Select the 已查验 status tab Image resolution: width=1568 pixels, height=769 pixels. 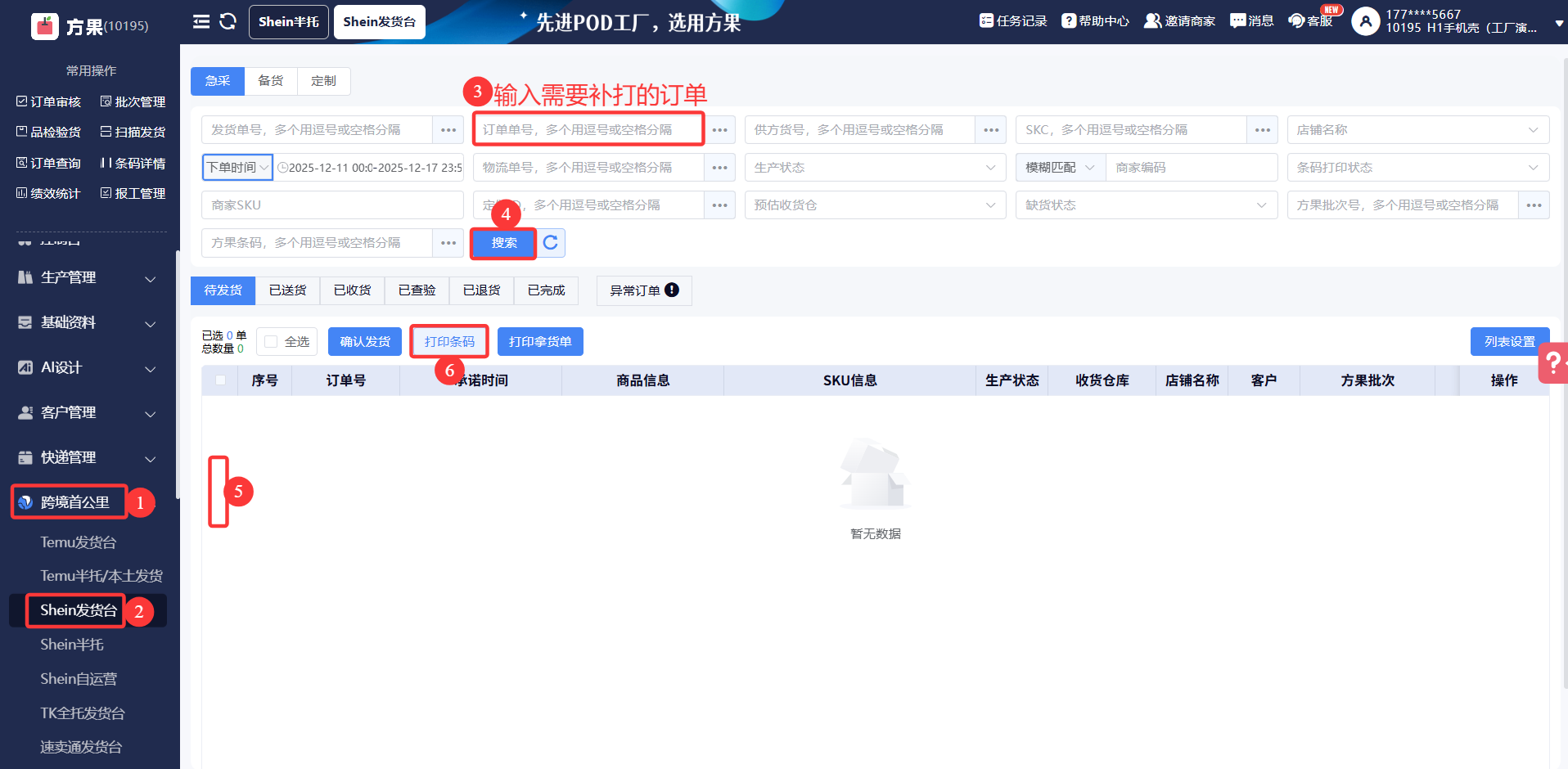[x=417, y=290]
